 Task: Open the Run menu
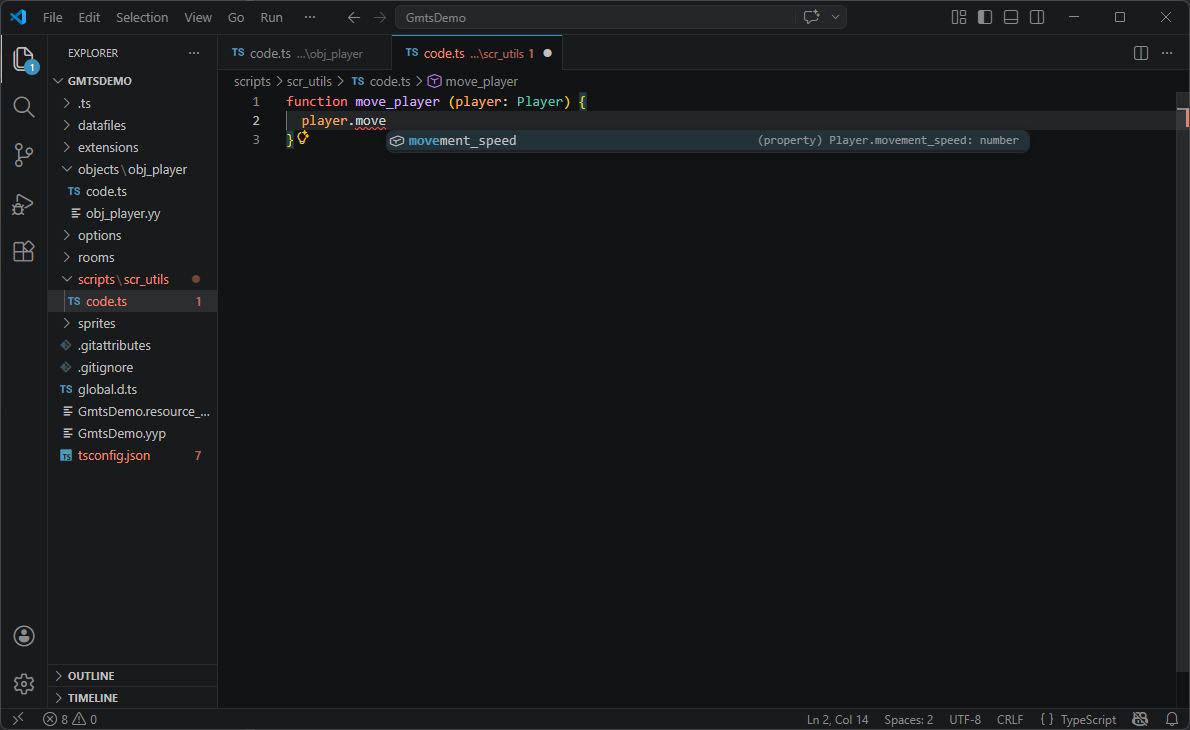pos(271,17)
